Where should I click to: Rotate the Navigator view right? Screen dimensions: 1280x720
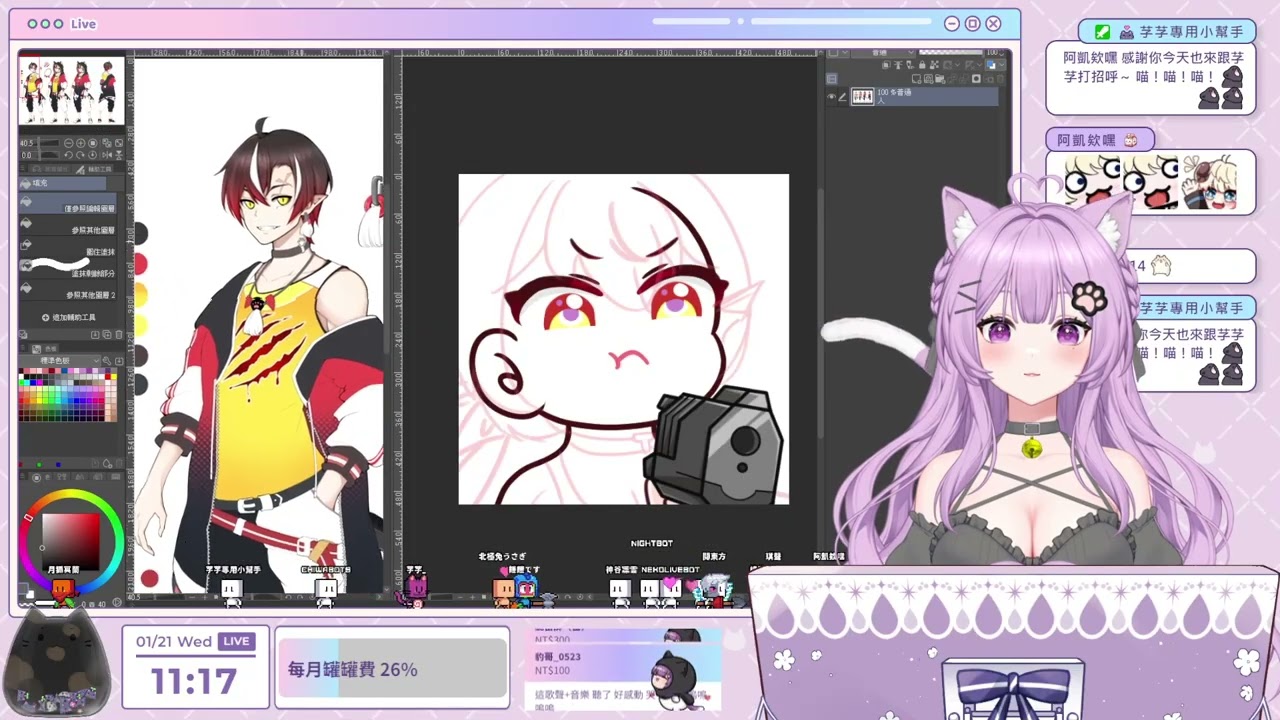[80, 155]
